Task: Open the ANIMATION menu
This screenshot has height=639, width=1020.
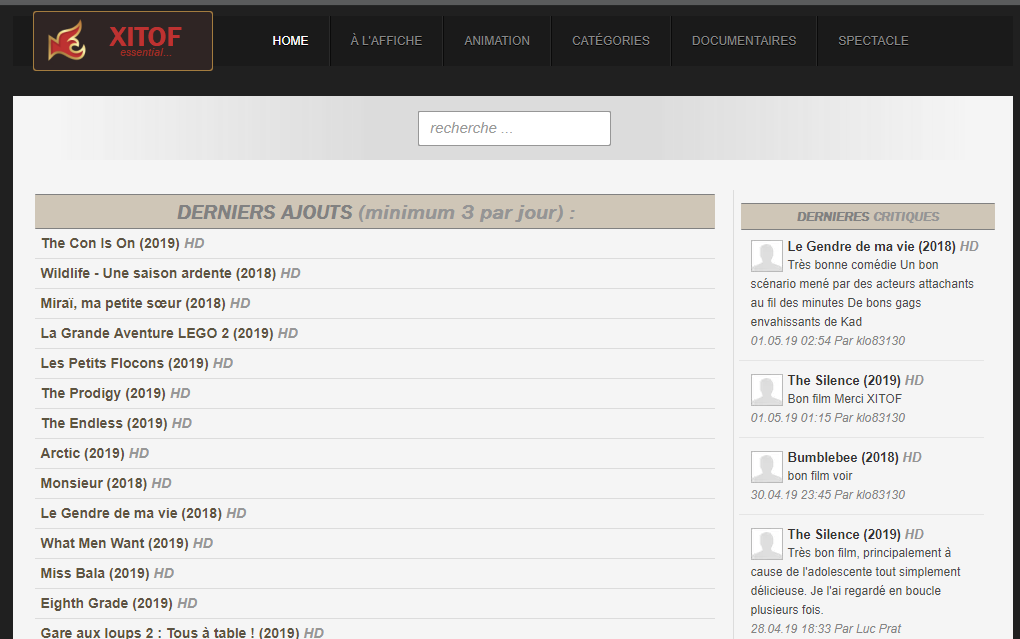Action: tap(497, 40)
